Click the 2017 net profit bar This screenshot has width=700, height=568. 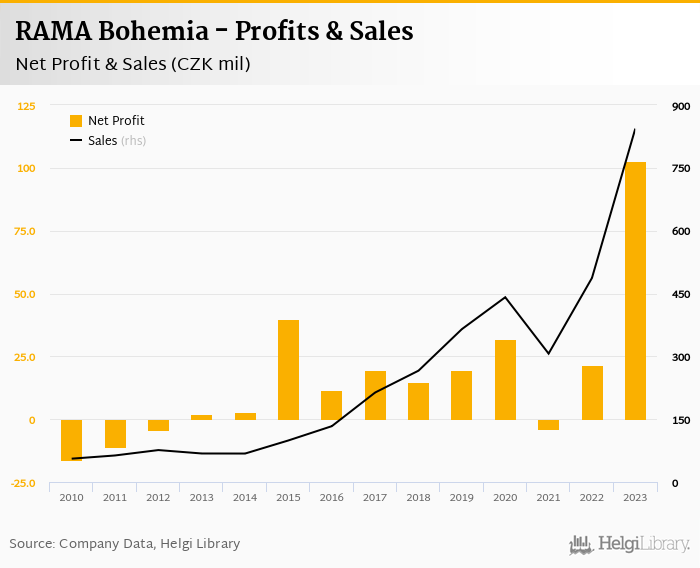tap(375, 395)
